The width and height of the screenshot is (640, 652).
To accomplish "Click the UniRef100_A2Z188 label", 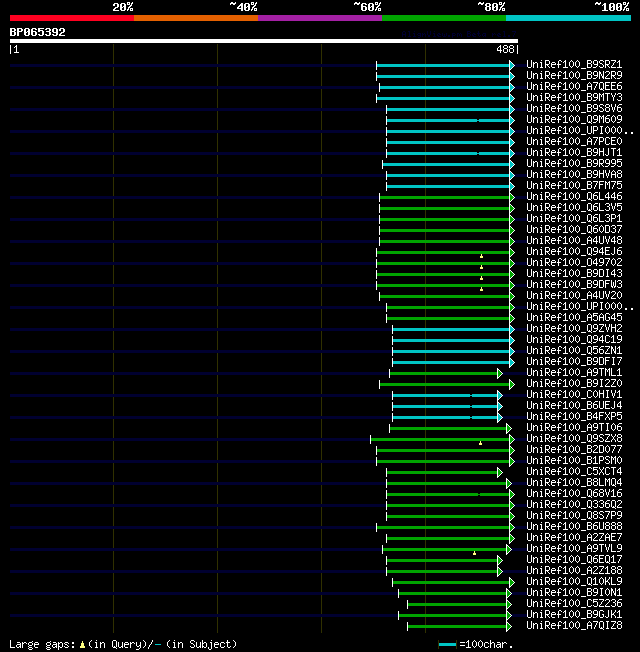I will pyautogui.click(x=574, y=570).
